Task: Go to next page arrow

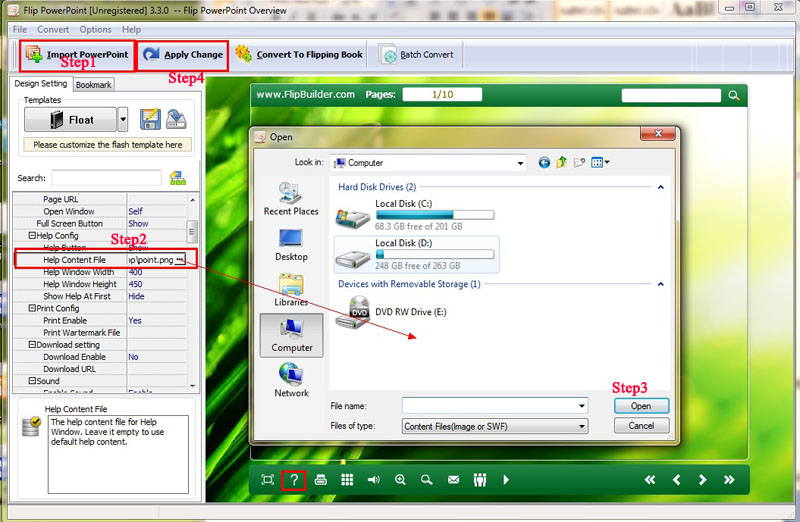Action: tap(703, 480)
